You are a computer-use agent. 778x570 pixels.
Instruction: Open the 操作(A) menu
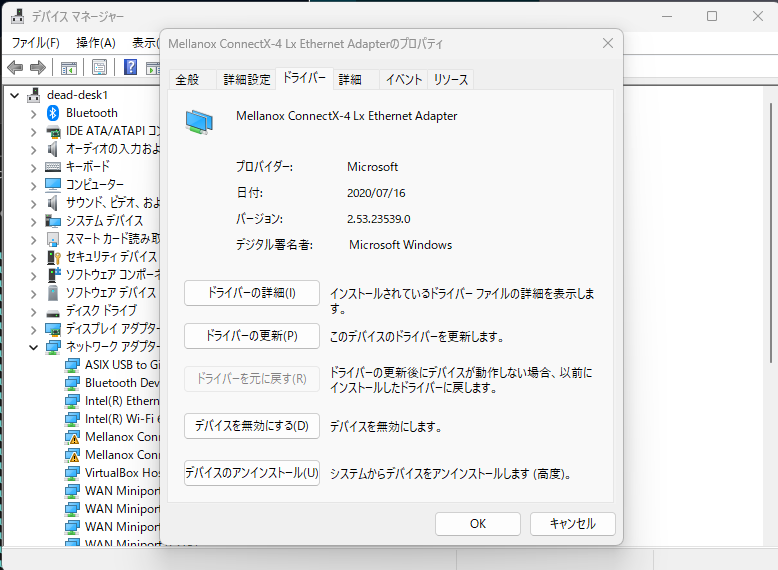(96, 43)
